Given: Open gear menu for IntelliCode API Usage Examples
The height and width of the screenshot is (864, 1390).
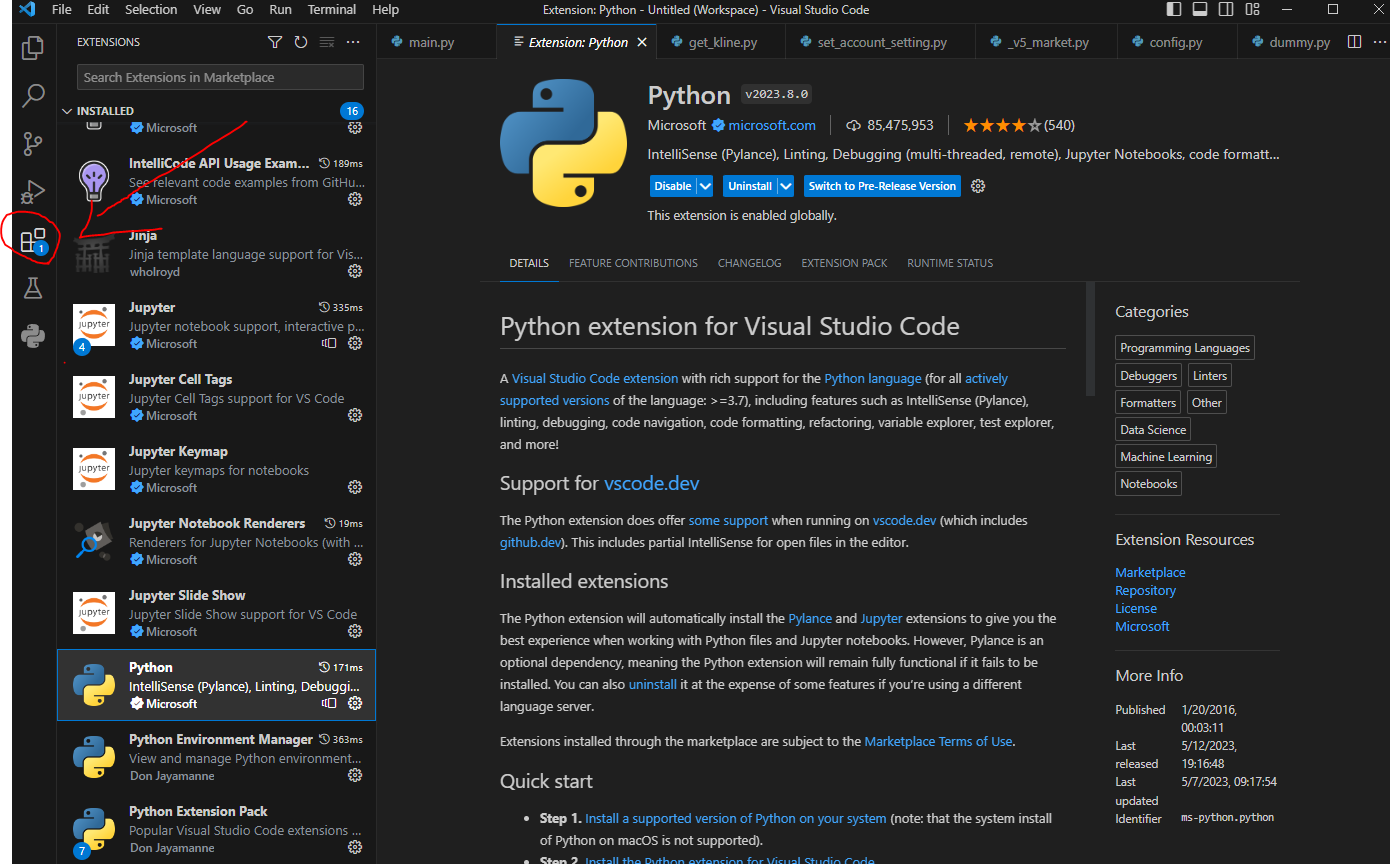Looking at the screenshot, I should (354, 199).
